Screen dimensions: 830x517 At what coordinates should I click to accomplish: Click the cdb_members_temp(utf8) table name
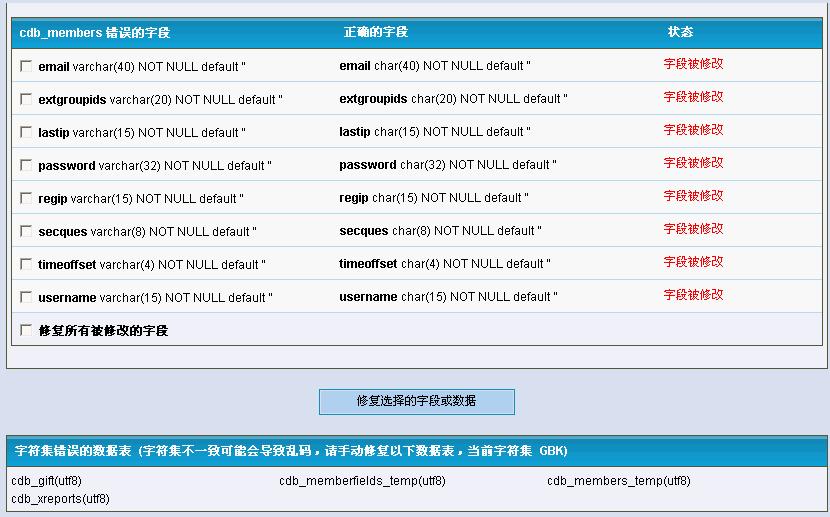click(619, 481)
